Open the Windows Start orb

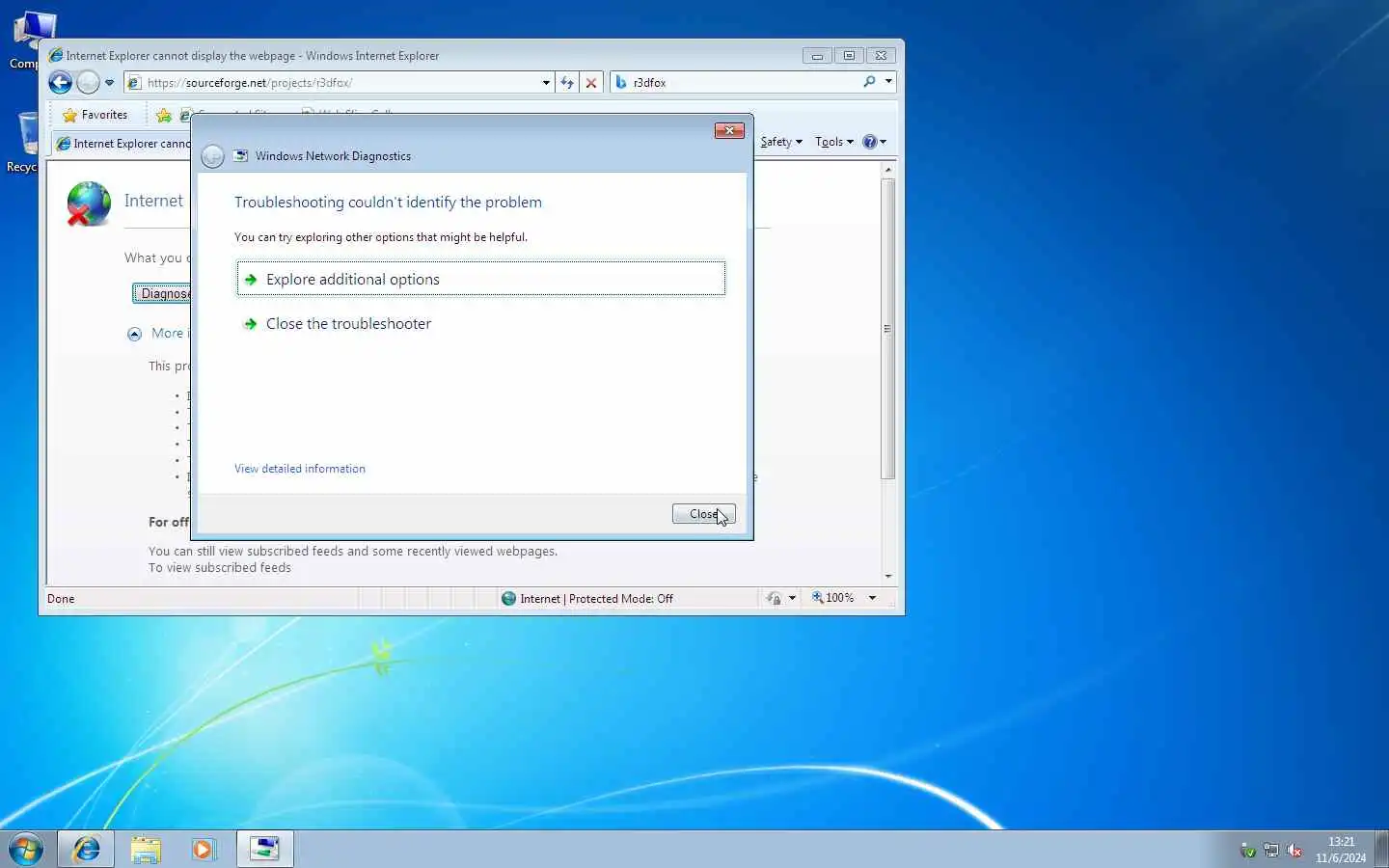26,849
